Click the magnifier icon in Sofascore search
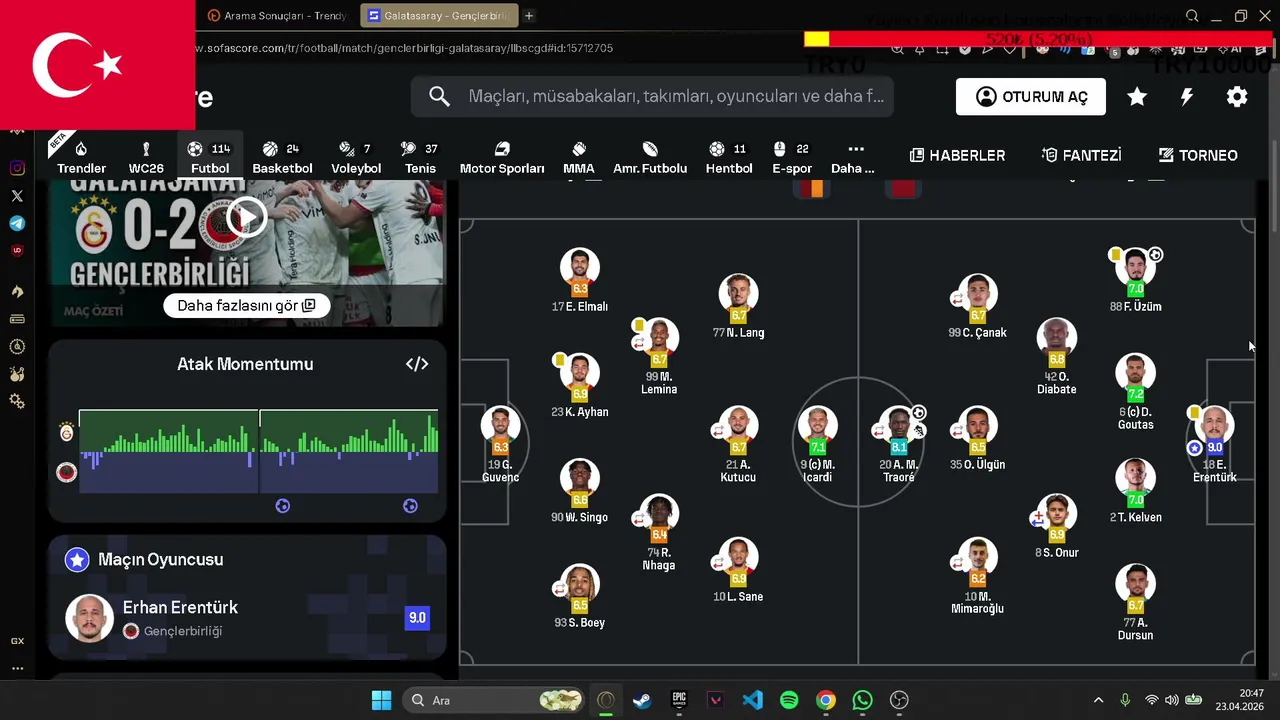Viewport: 1280px width, 720px height. pyautogui.click(x=439, y=96)
